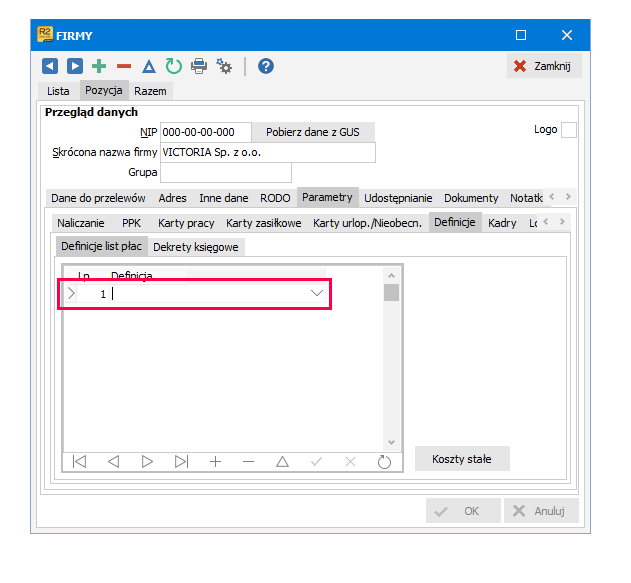Edit row with grid navigator triangle
This screenshot has width=631, height=583.
pos(283,461)
